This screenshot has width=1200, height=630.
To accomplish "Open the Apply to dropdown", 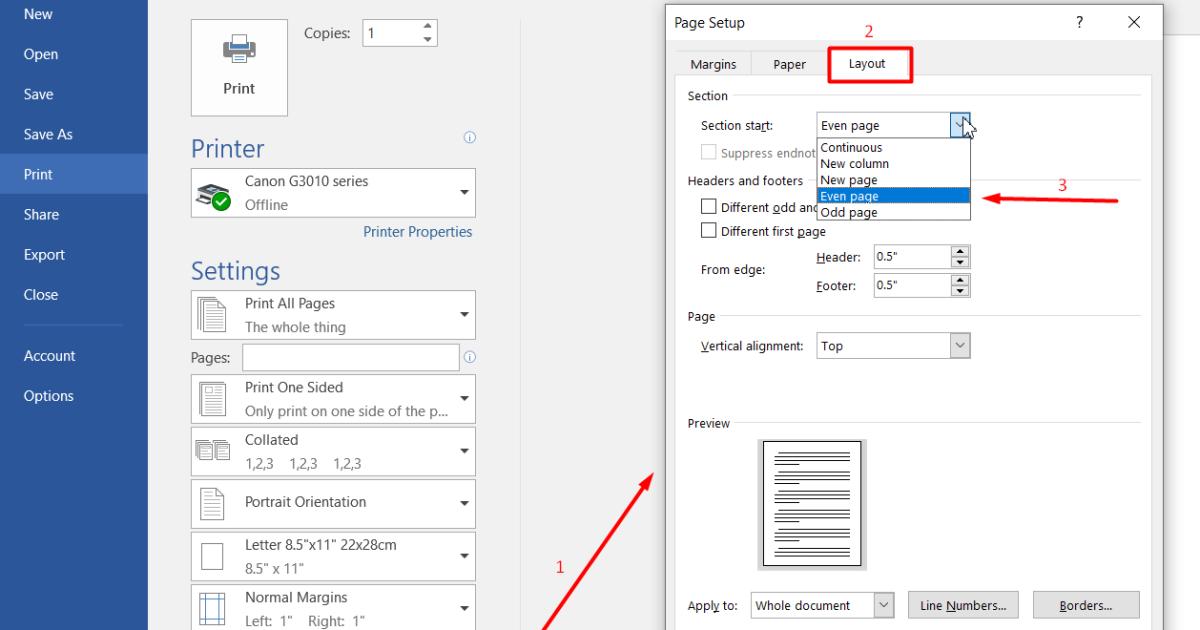I will (884, 605).
